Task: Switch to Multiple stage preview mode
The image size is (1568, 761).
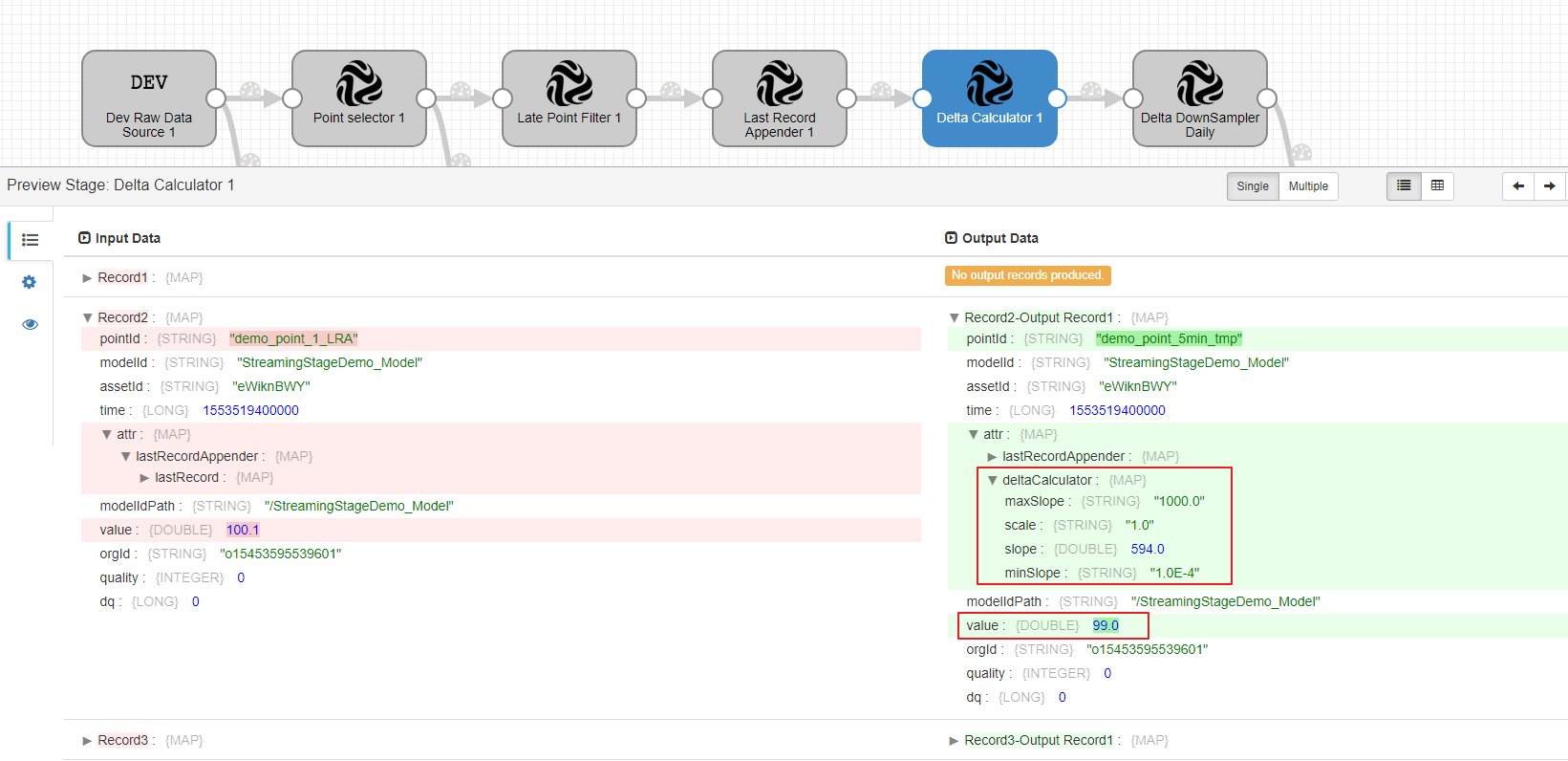Action: pos(1307,186)
